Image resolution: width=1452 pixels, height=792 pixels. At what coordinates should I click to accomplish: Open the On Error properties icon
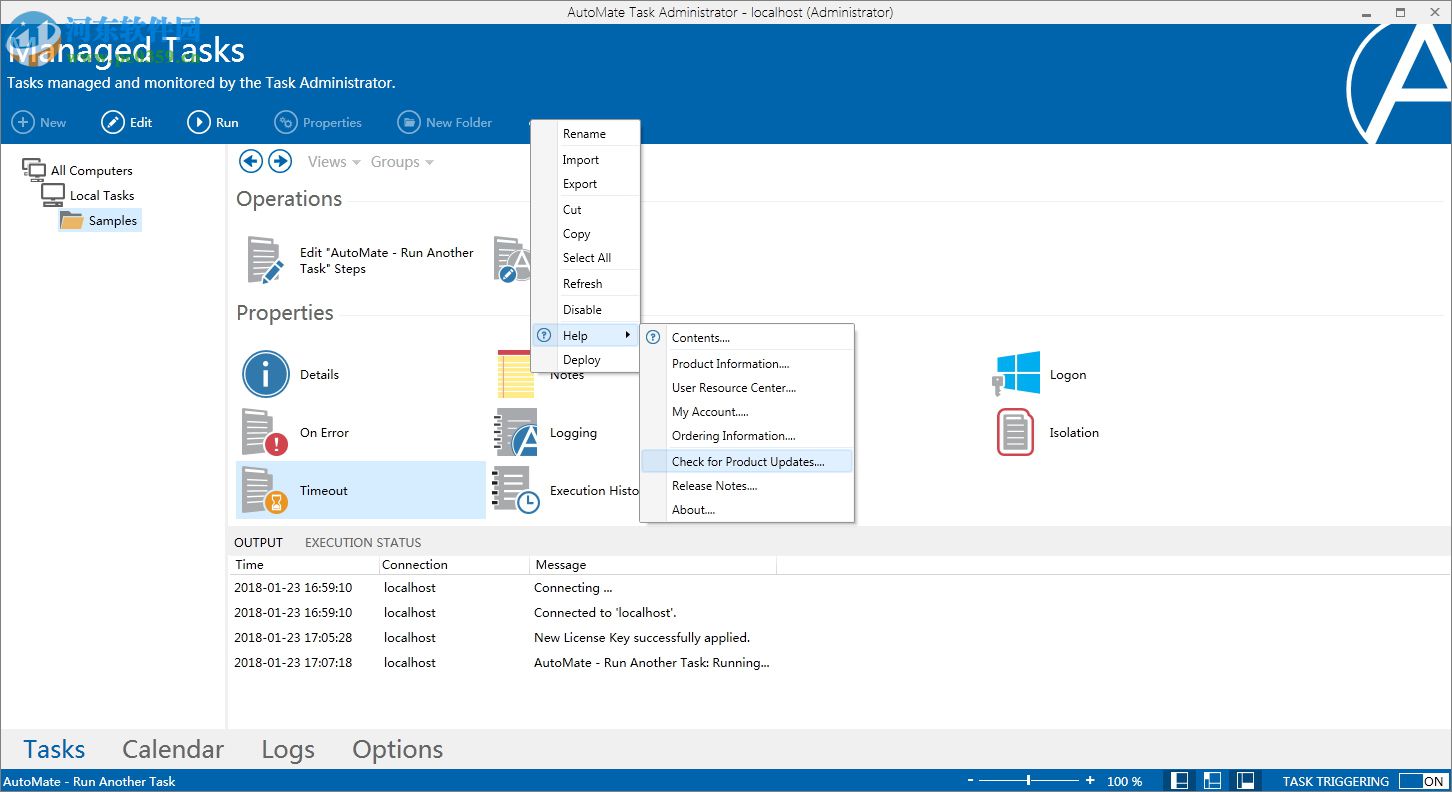(x=266, y=433)
